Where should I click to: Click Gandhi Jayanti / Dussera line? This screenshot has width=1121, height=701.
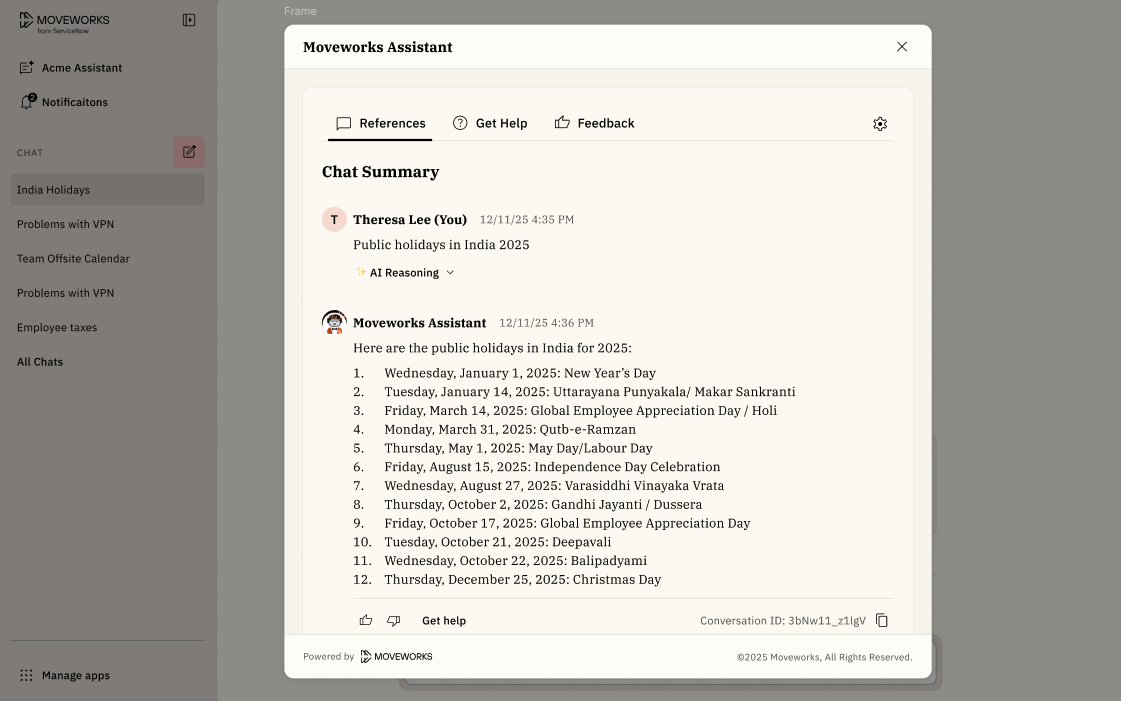(543, 504)
